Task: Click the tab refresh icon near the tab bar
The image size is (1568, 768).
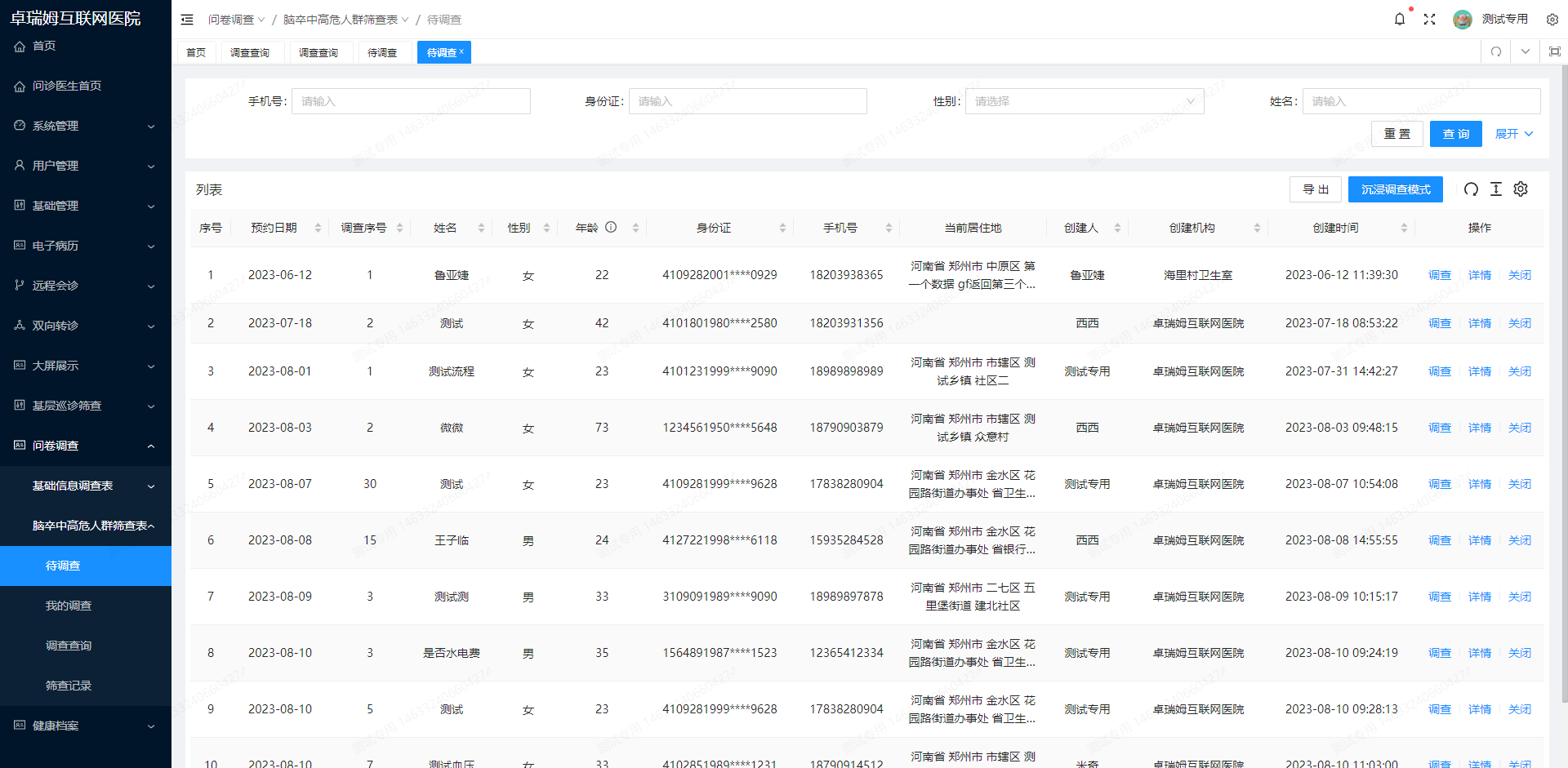Action: click(x=1495, y=51)
